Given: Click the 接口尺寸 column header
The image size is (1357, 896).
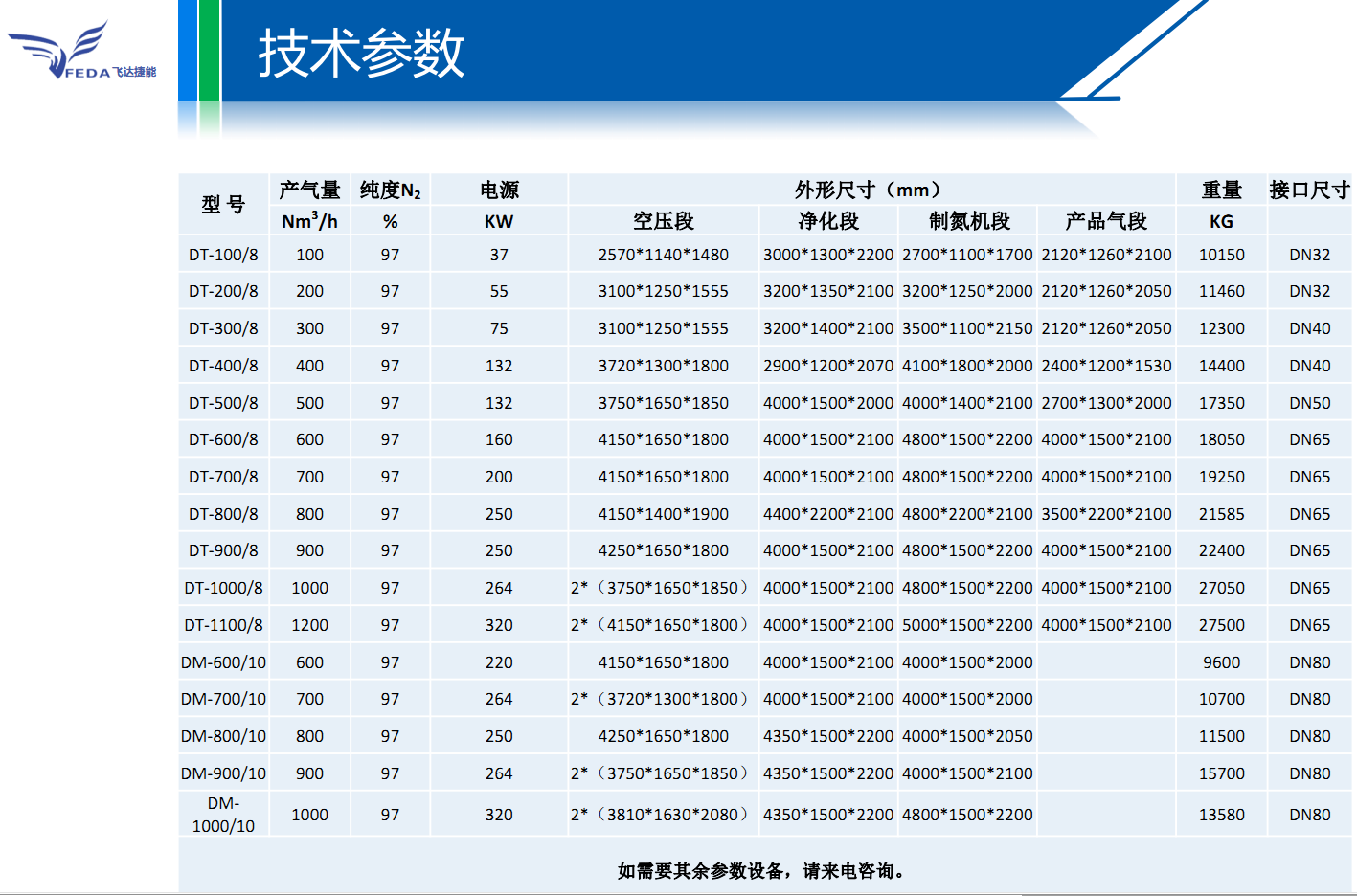Looking at the screenshot, I should 1309,190.
